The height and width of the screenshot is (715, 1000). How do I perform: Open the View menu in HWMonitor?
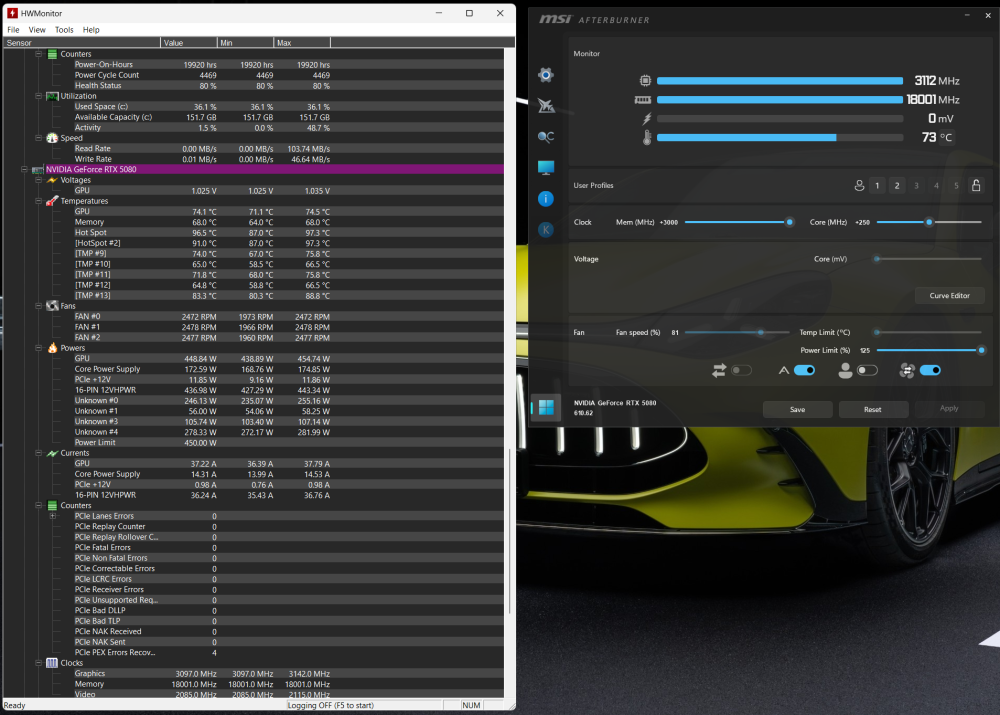click(37, 30)
